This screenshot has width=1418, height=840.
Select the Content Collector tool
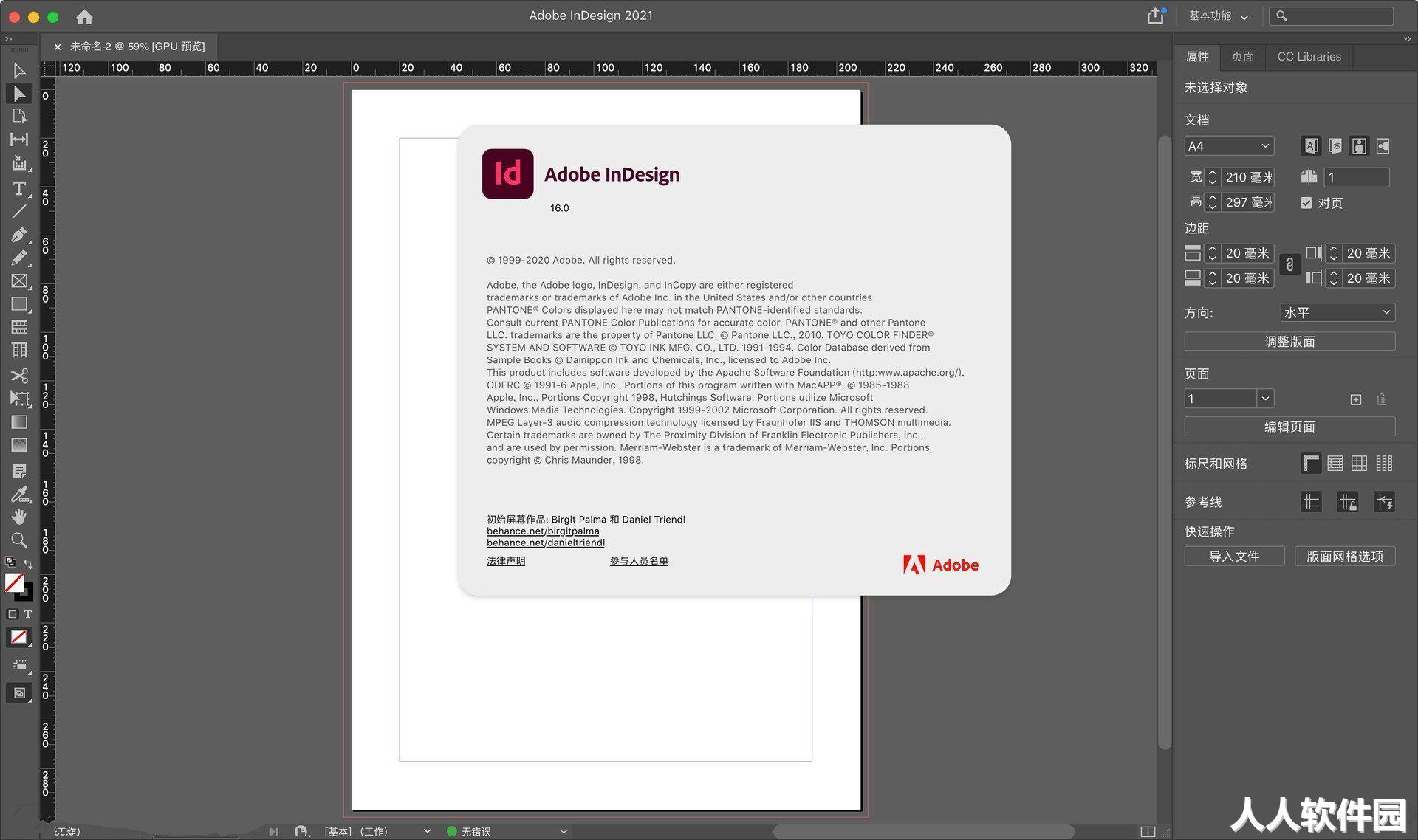tap(19, 163)
